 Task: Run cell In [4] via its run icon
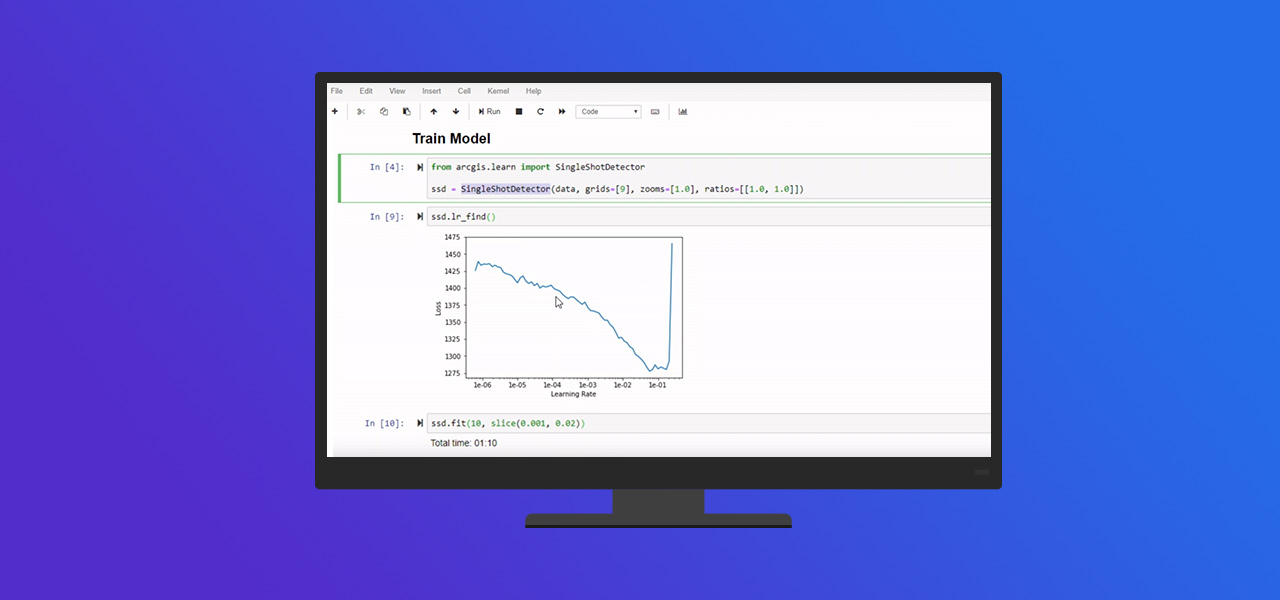coord(421,167)
